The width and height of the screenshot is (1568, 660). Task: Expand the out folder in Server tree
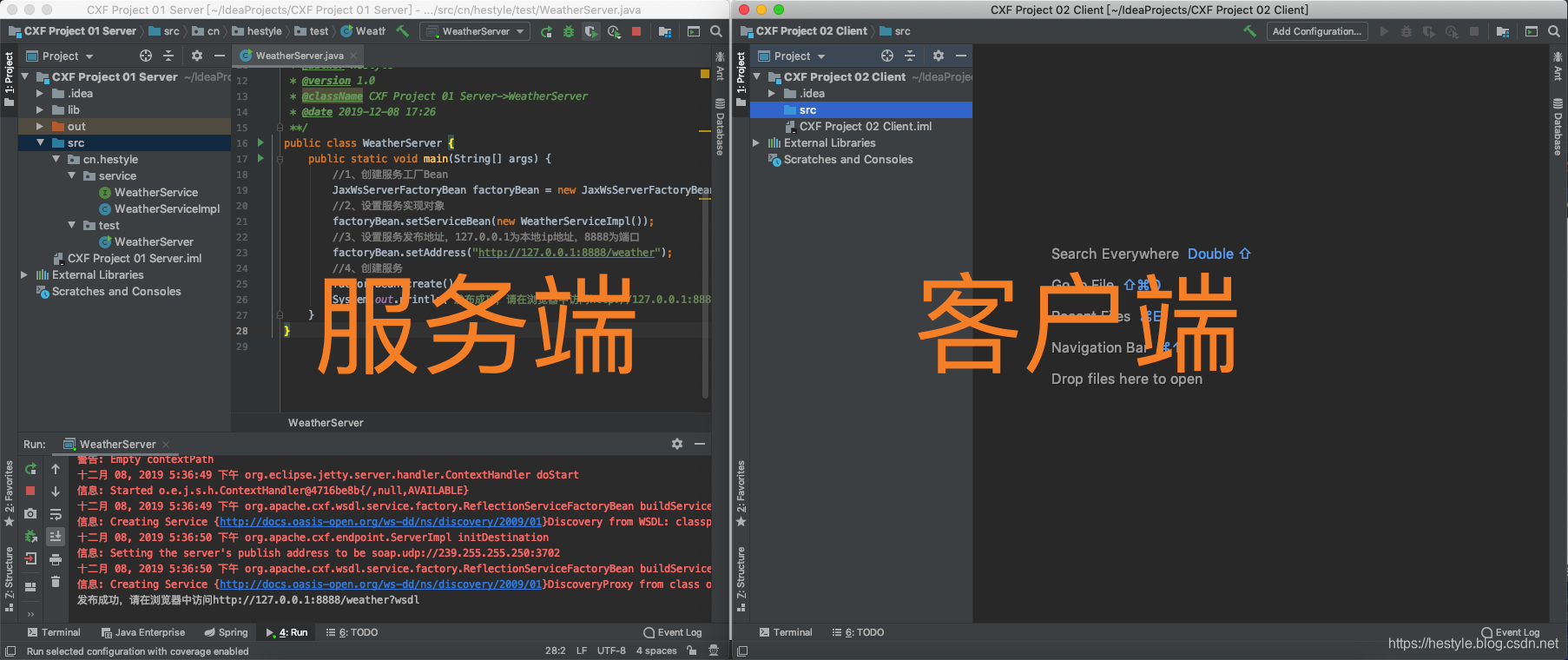(40, 127)
